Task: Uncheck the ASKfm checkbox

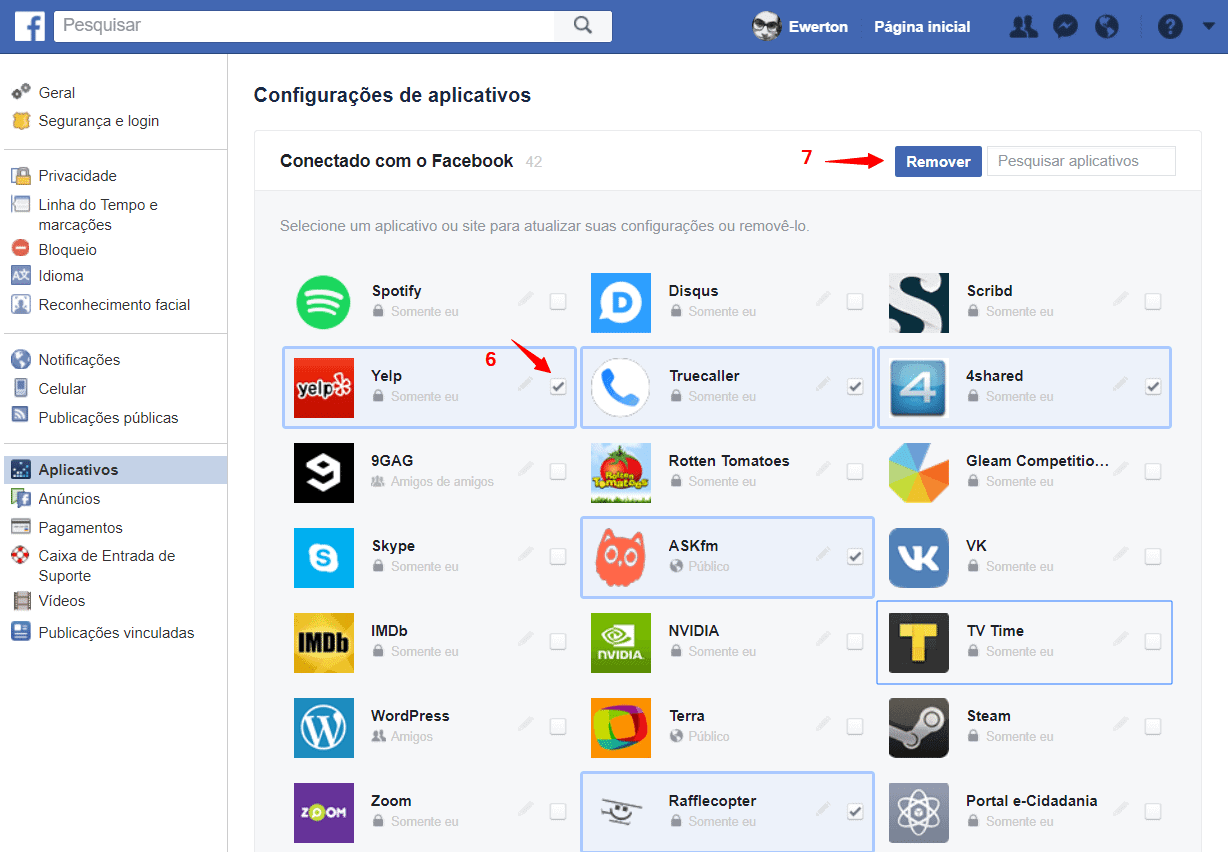Action: pyautogui.click(x=855, y=556)
